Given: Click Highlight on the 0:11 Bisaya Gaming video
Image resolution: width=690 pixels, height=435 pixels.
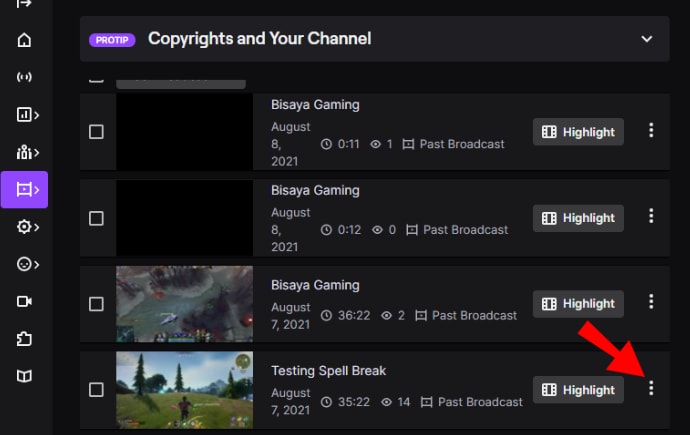Looking at the screenshot, I should coord(578,132).
